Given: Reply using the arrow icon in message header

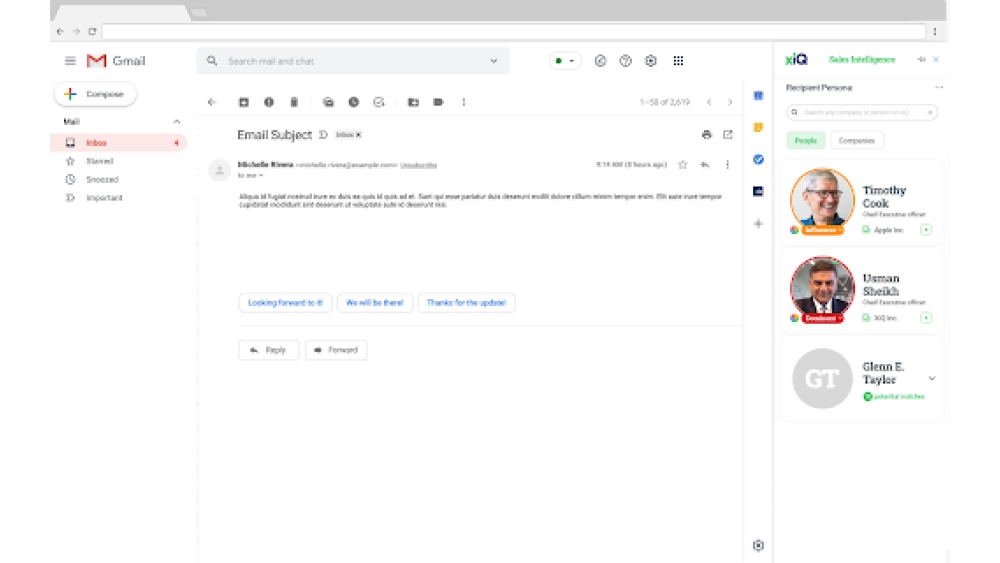Looking at the screenshot, I should 705,165.
